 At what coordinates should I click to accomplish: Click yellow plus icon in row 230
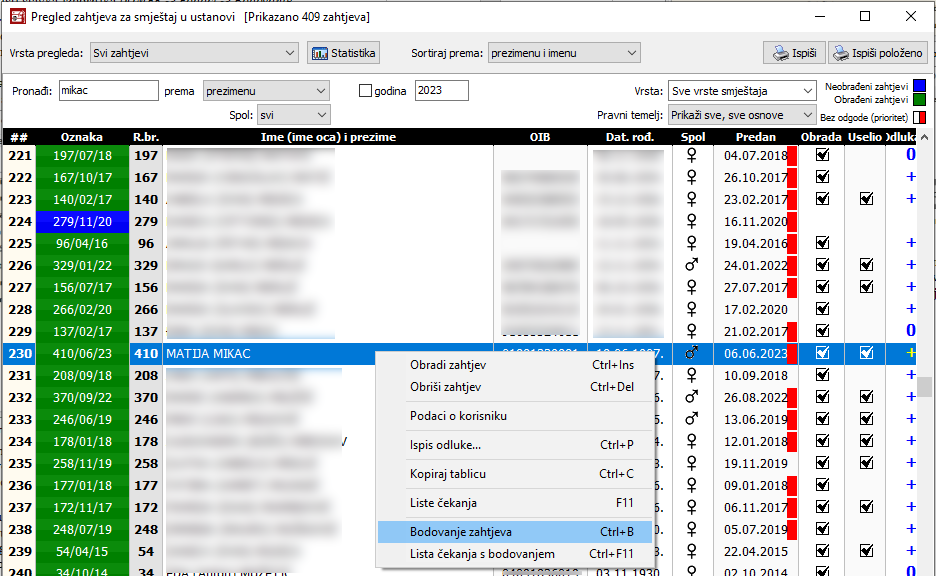click(910, 353)
